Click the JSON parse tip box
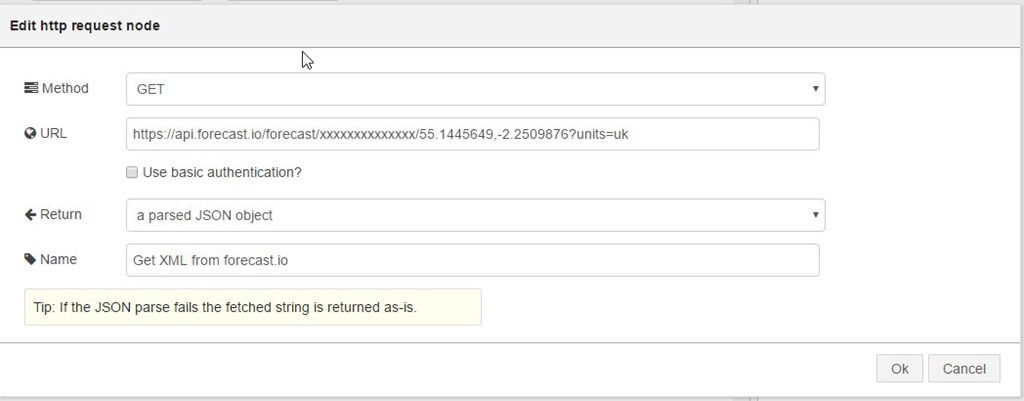Image resolution: width=1024 pixels, height=401 pixels. (252, 307)
